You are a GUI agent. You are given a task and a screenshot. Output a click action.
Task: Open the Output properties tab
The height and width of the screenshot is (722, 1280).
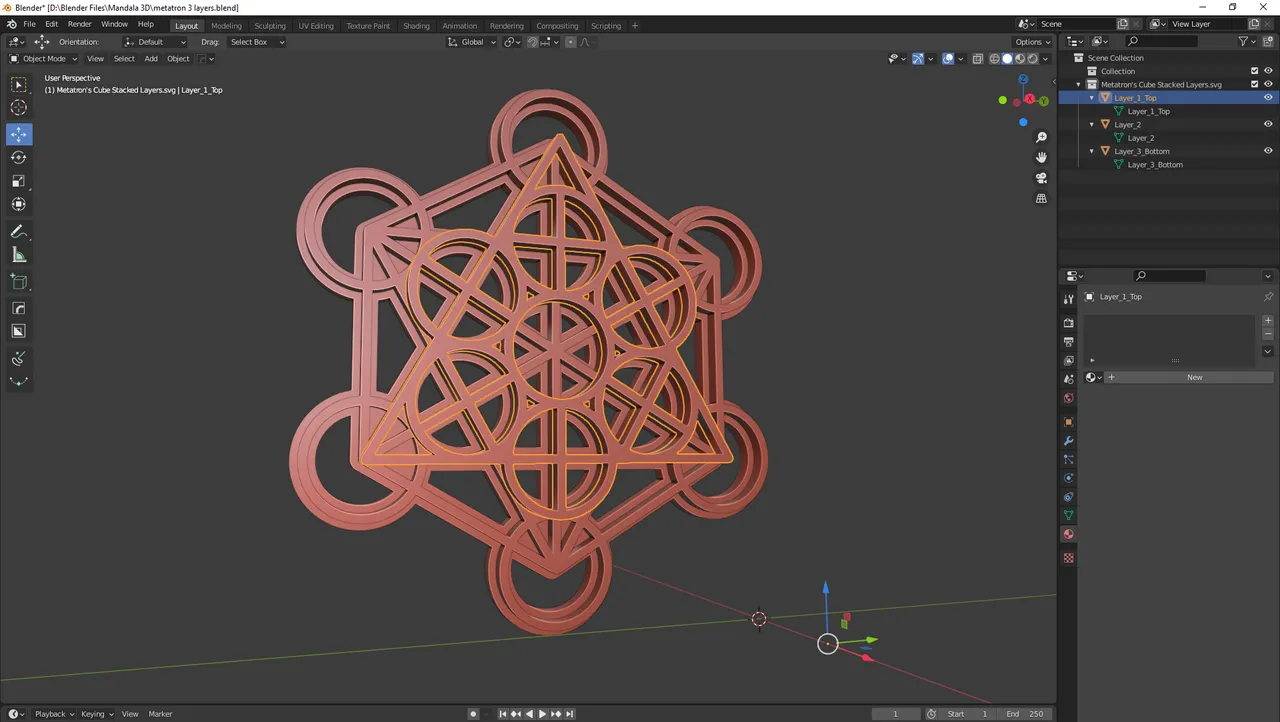pyautogui.click(x=1068, y=342)
